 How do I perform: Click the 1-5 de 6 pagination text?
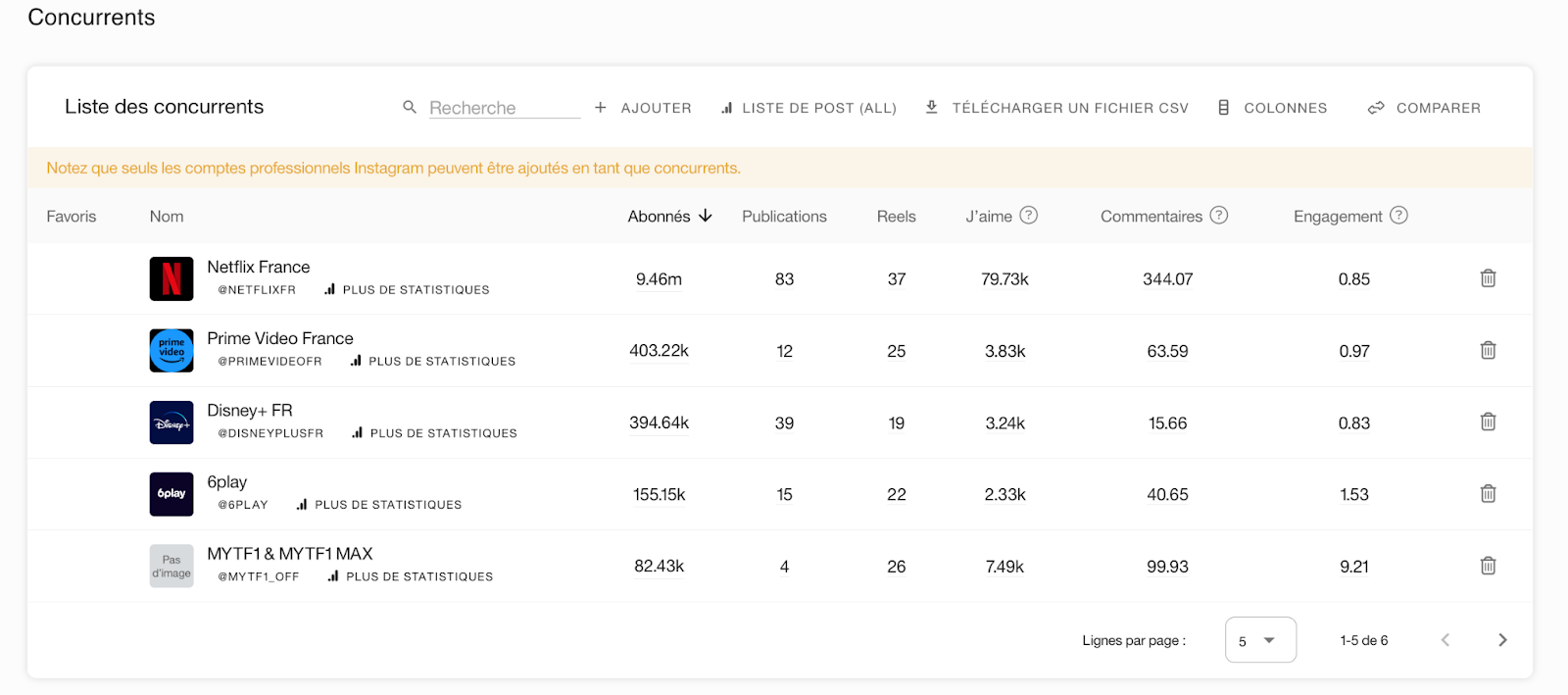click(x=1364, y=640)
